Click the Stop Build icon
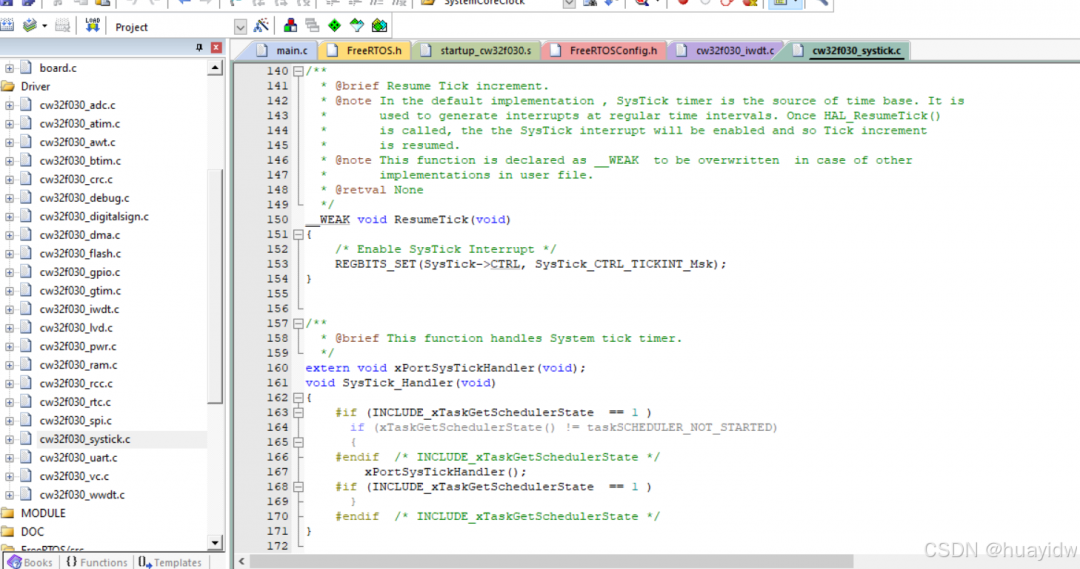 (x=63, y=25)
